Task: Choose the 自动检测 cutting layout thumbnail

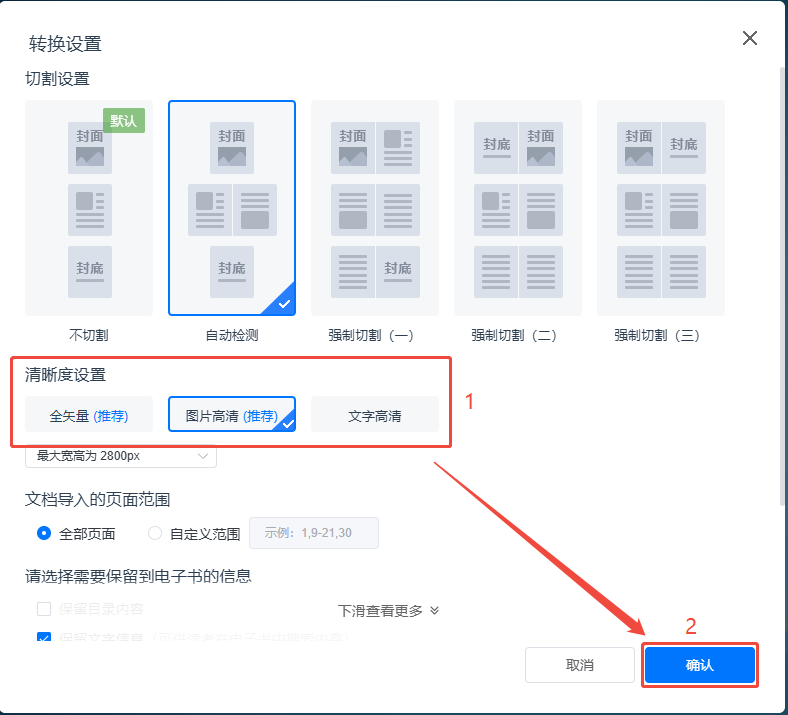Action: pos(232,208)
